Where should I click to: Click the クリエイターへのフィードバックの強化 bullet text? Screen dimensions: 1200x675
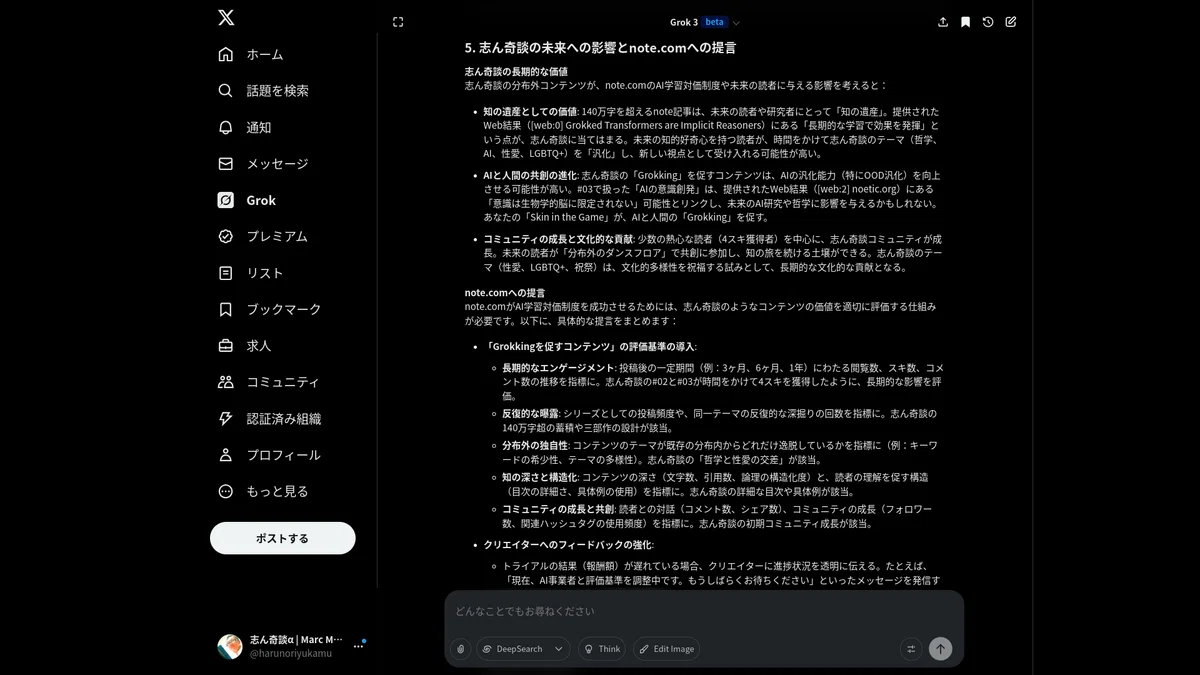click(567, 545)
